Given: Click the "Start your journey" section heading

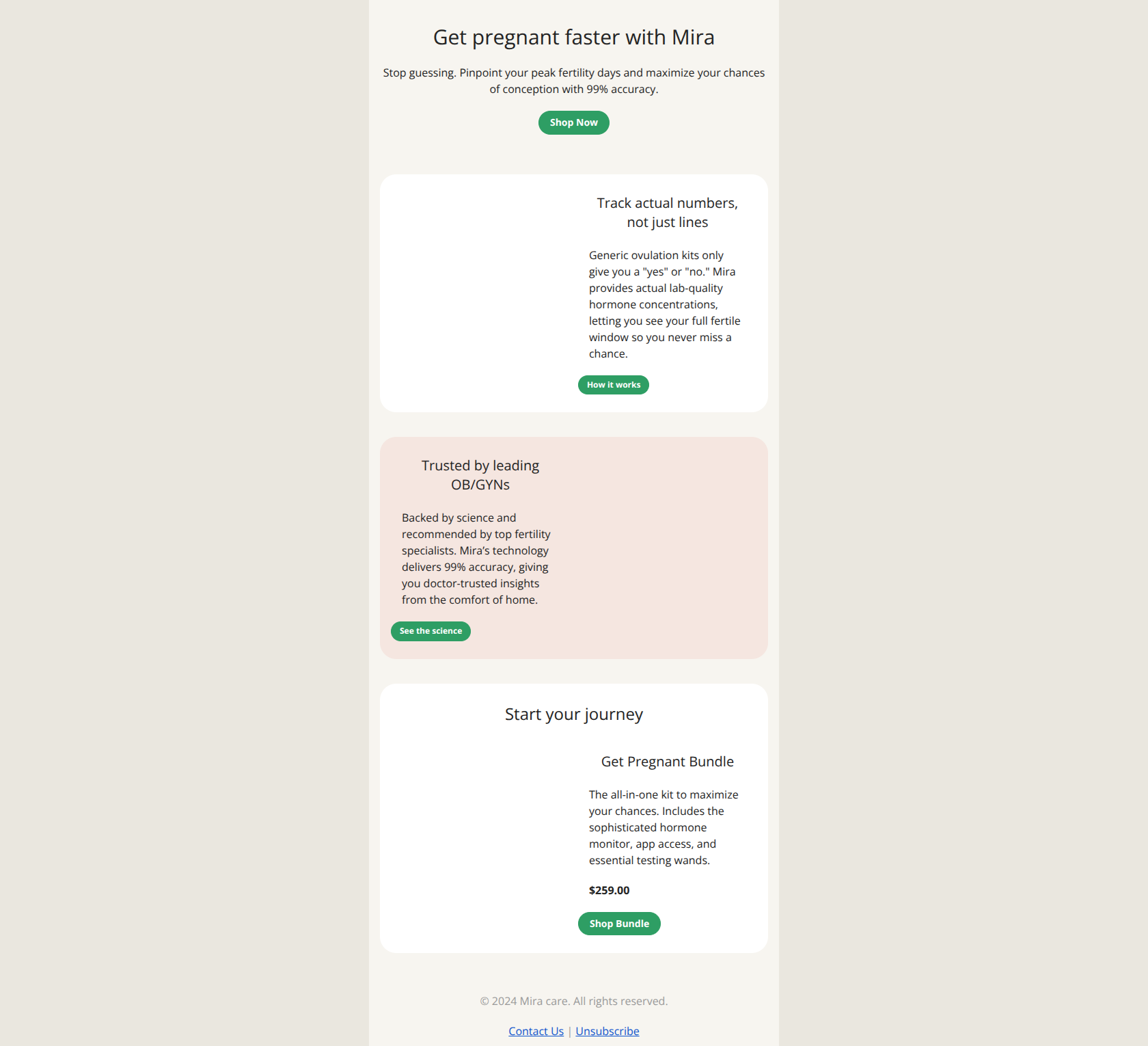Looking at the screenshot, I should click(573, 714).
